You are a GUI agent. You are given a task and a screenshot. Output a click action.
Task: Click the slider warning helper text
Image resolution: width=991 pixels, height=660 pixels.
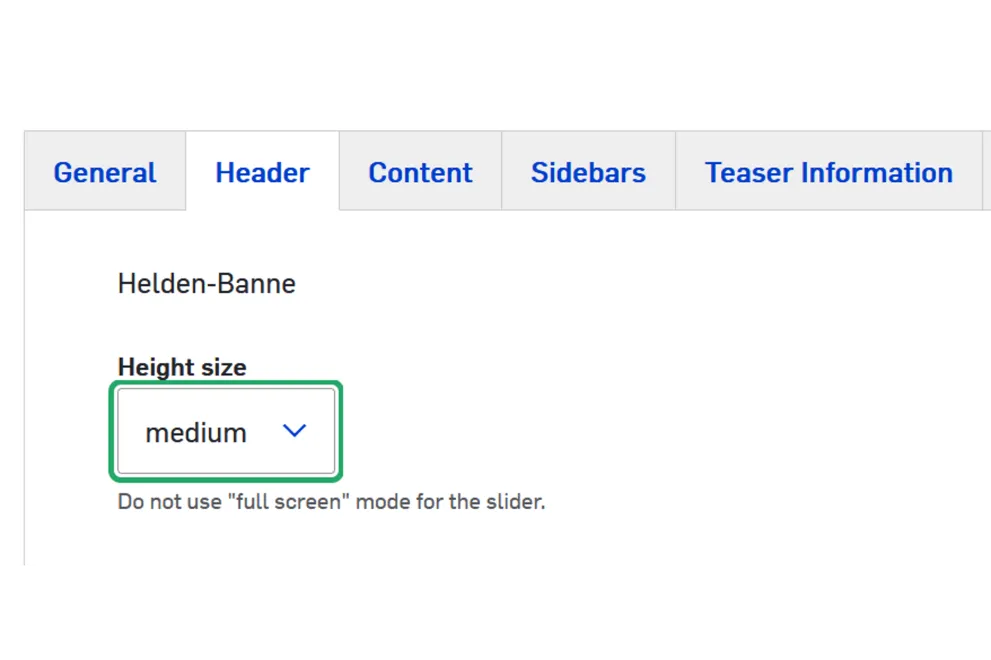click(332, 501)
